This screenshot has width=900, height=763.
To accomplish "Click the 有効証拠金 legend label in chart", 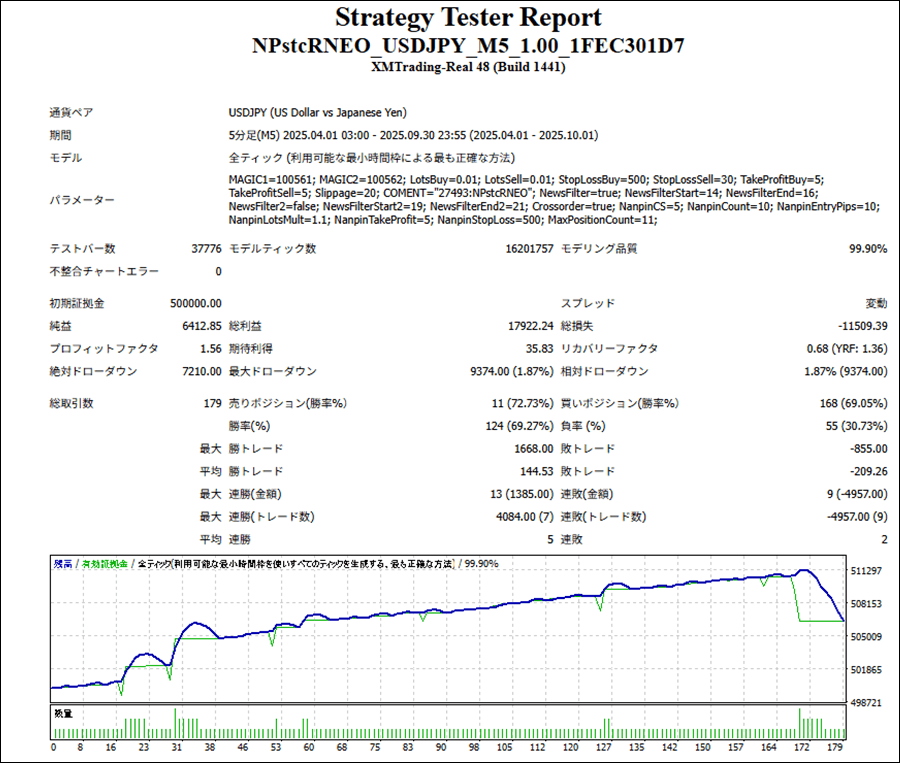I will (x=106, y=564).
